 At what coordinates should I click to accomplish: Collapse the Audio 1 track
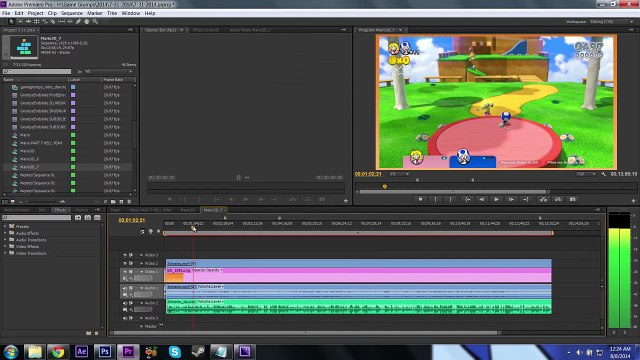click(142, 288)
